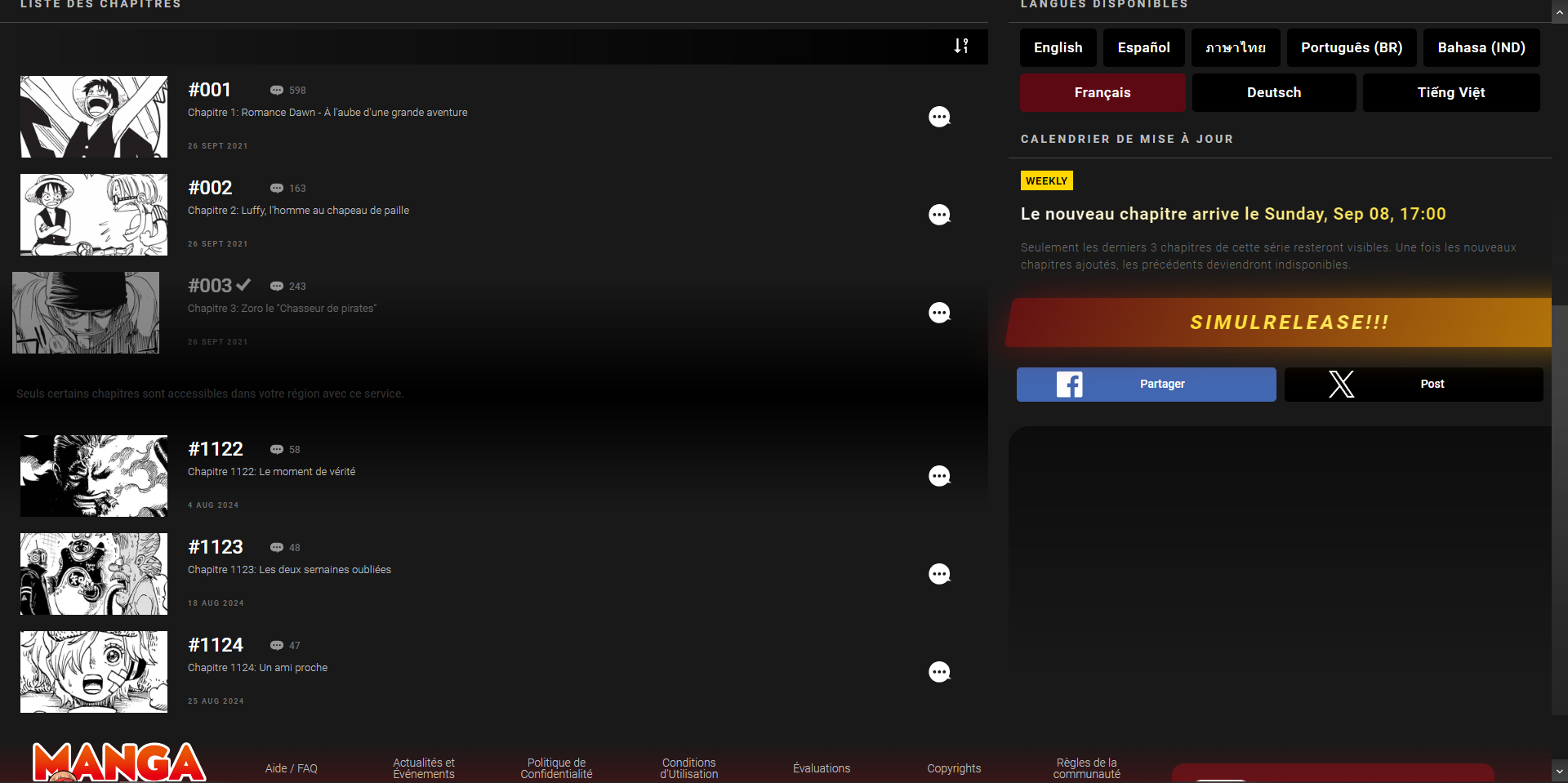Open Politique de Confidentialité link
This screenshot has width=1568, height=783.
click(556, 768)
